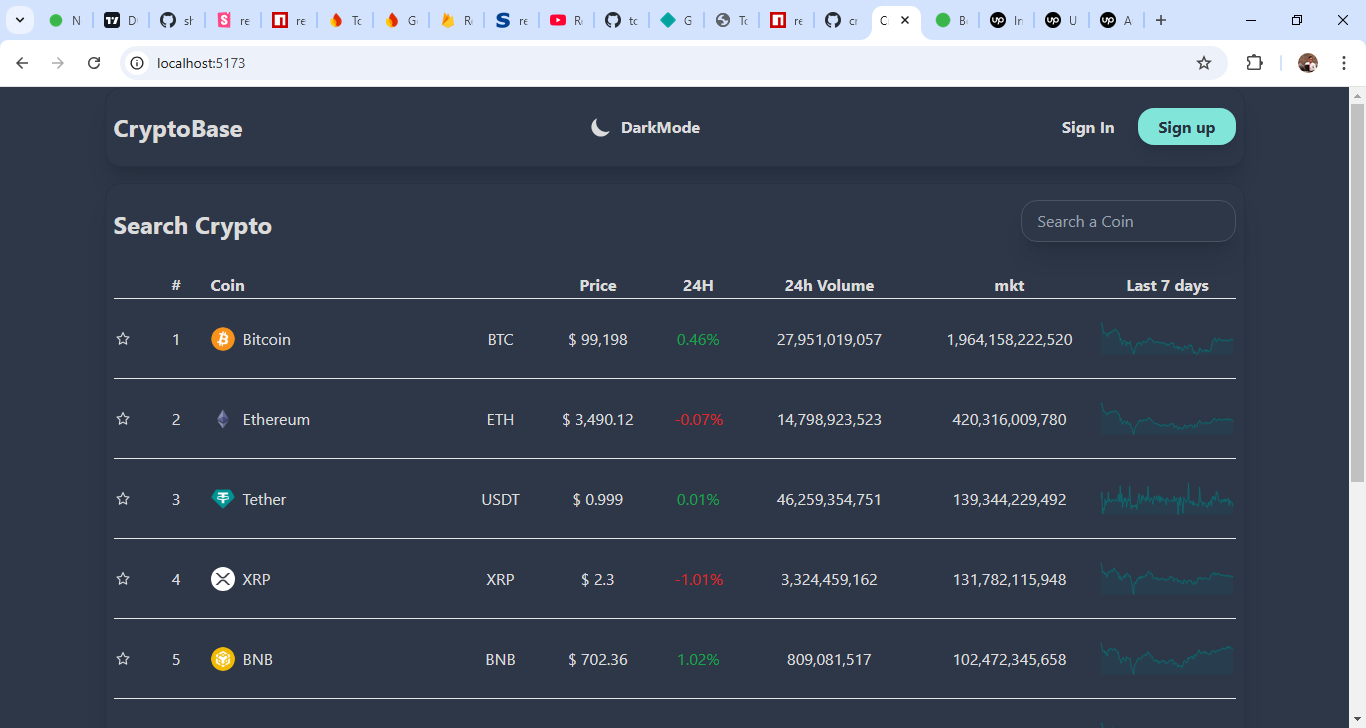Favorite Ethereum with its star icon
Screen dimensions: 1366x728
123,419
